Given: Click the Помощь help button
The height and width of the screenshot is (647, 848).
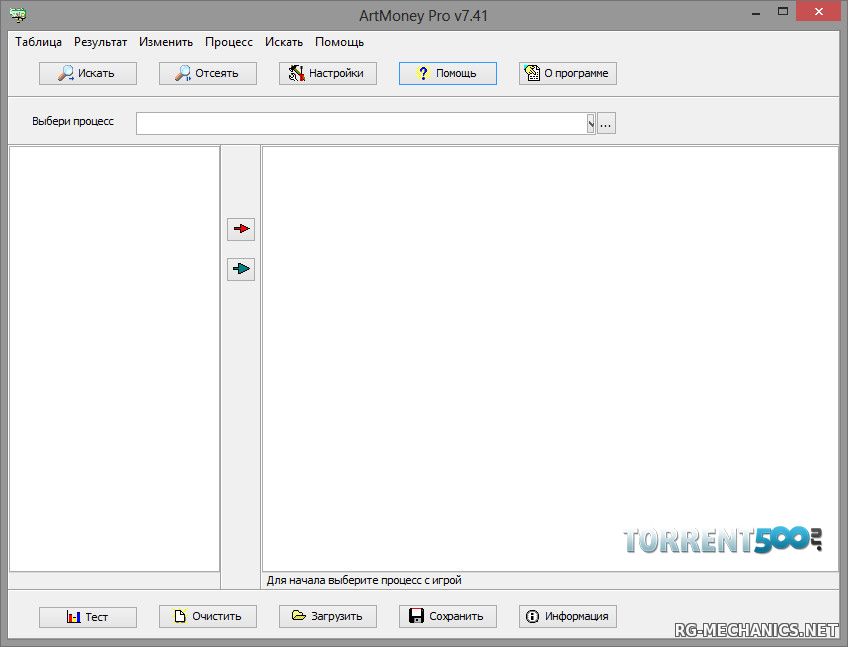Looking at the screenshot, I should tap(447, 73).
